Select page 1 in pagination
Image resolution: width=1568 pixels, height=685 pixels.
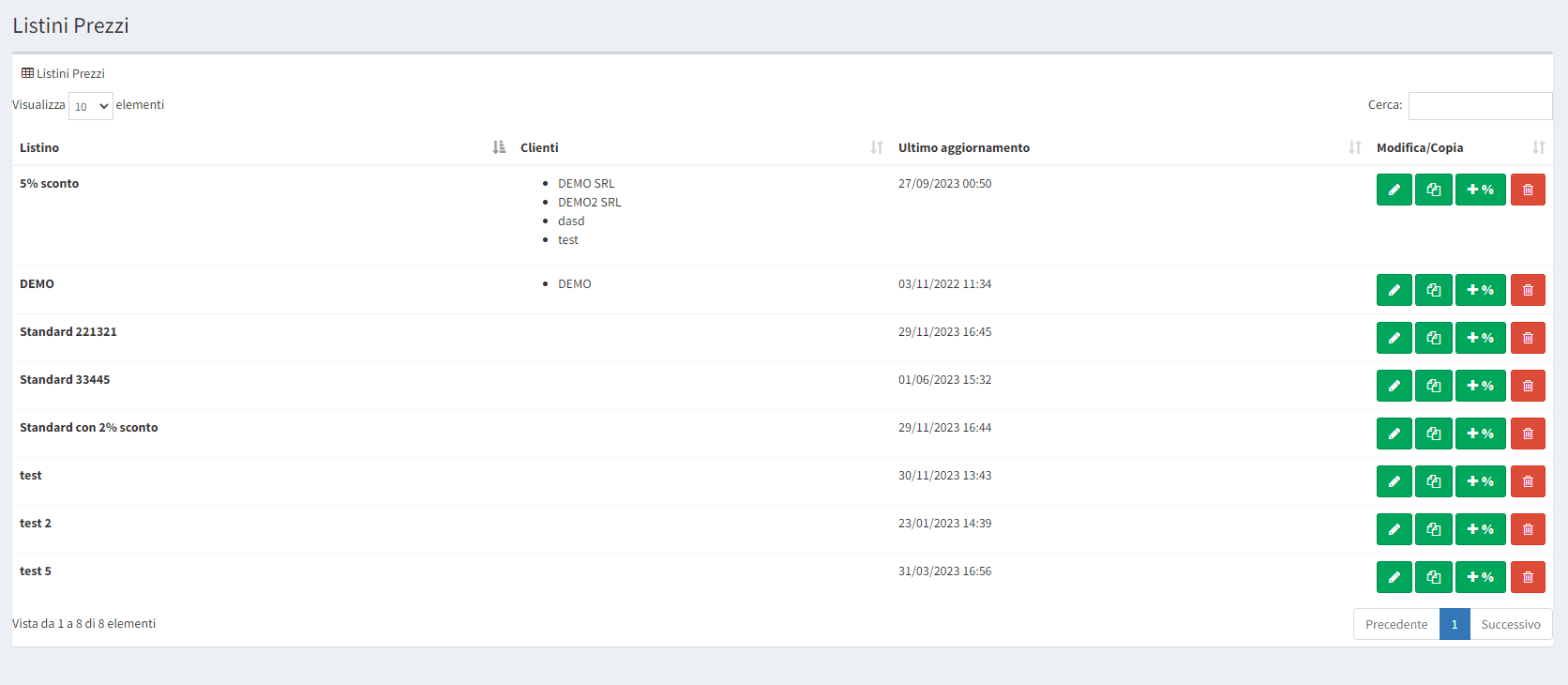point(1454,624)
